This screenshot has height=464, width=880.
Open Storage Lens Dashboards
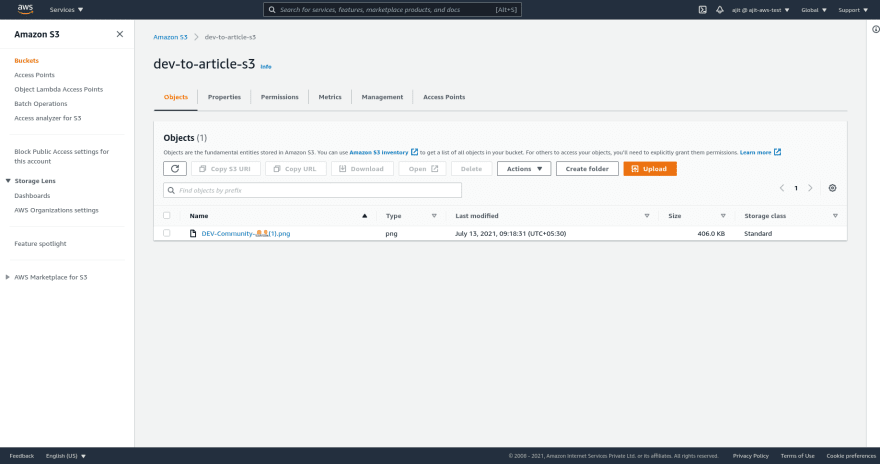click(32, 196)
